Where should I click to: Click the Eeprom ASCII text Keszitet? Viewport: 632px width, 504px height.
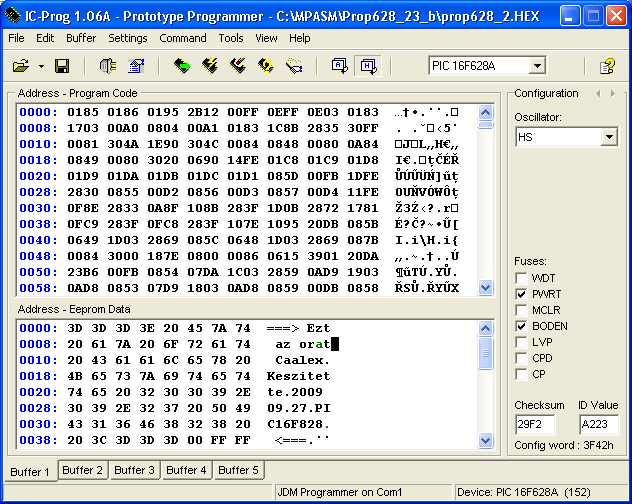298,376
